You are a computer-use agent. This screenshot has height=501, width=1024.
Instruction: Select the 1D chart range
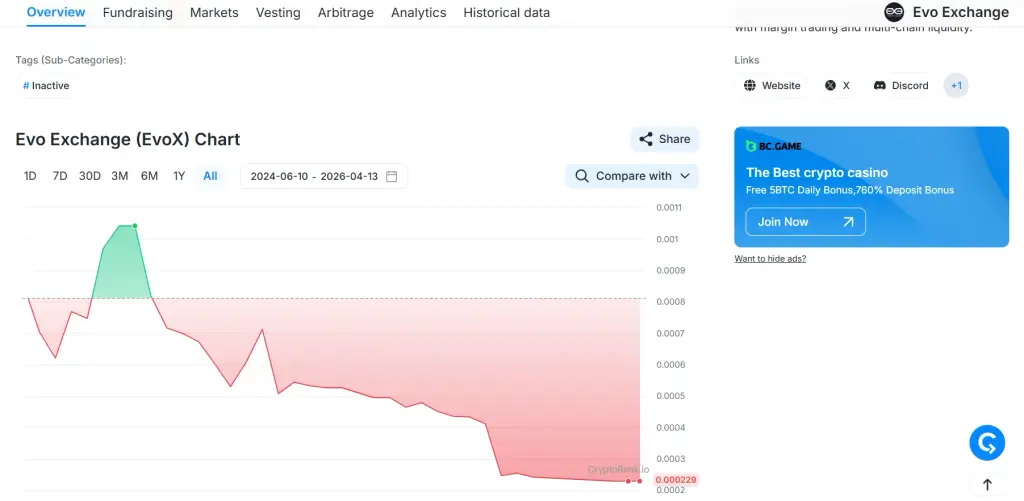(30, 176)
